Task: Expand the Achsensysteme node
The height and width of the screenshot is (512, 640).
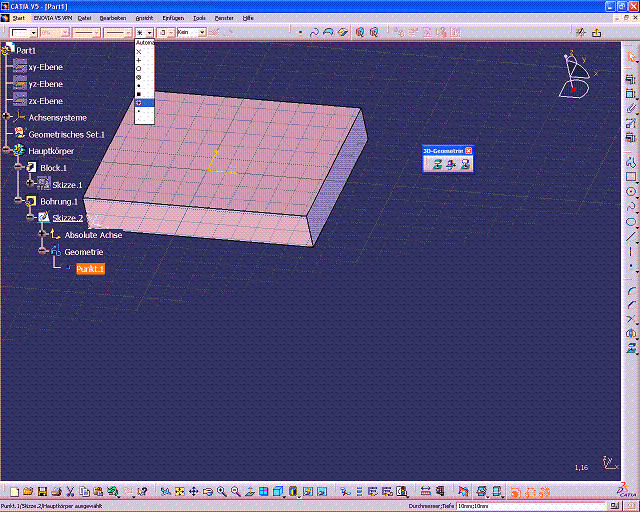Action: point(6,116)
